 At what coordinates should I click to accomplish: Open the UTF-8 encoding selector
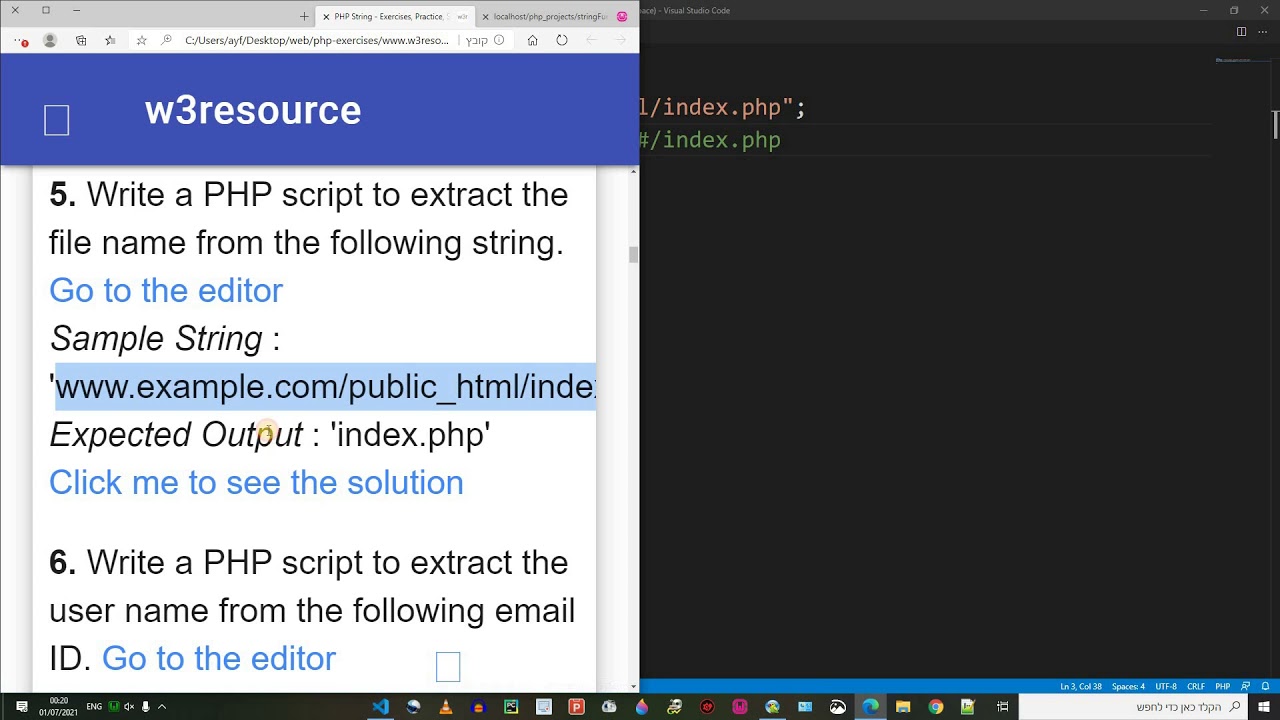click(1165, 687)
